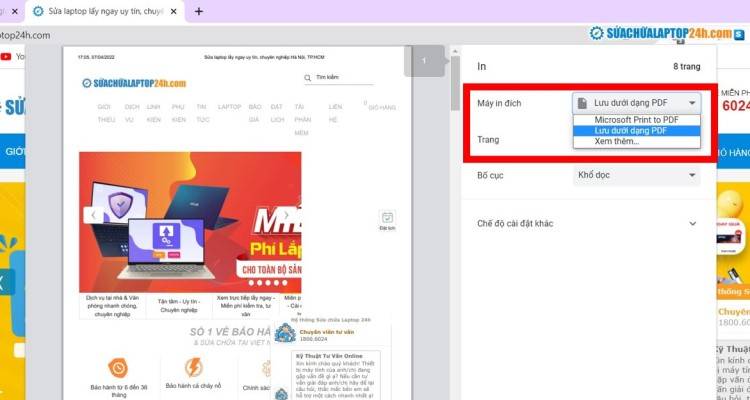
Task: Open a new browser tab with plus
Action: 199,11
